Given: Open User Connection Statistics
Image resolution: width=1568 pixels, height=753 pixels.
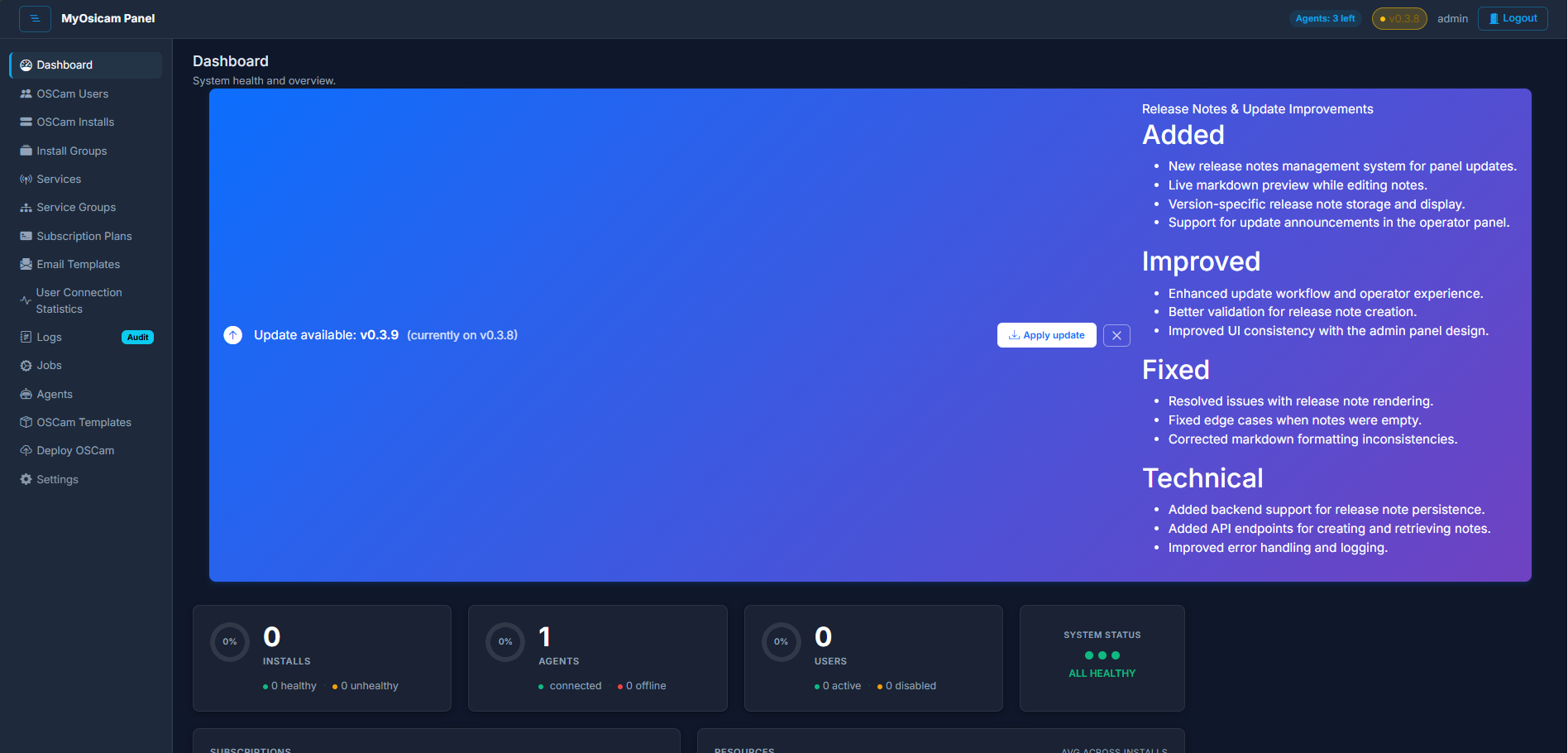Looking at the screenshot, I should click(x=86, y=300).
